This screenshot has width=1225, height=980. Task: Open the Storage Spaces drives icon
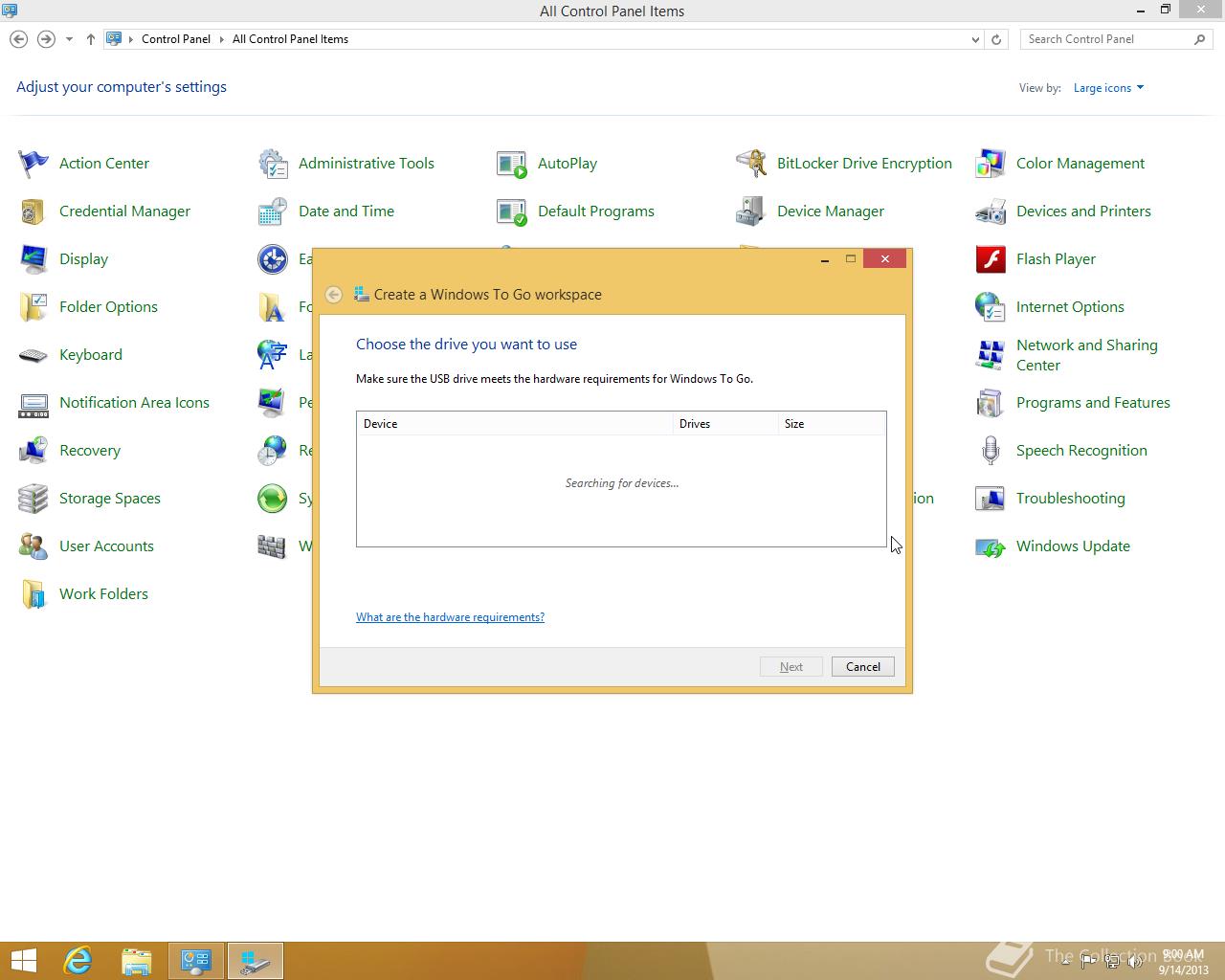coord(33,499)
